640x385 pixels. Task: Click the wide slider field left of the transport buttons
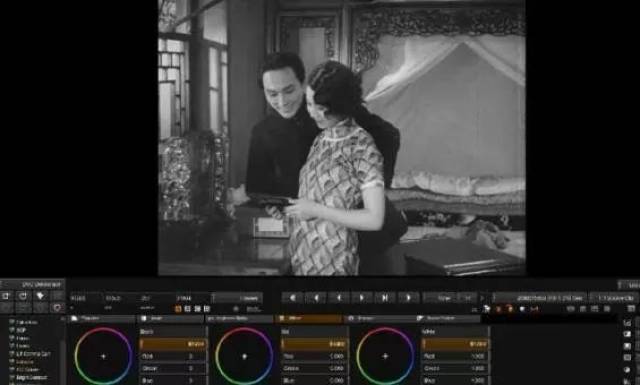pos(237,298)
